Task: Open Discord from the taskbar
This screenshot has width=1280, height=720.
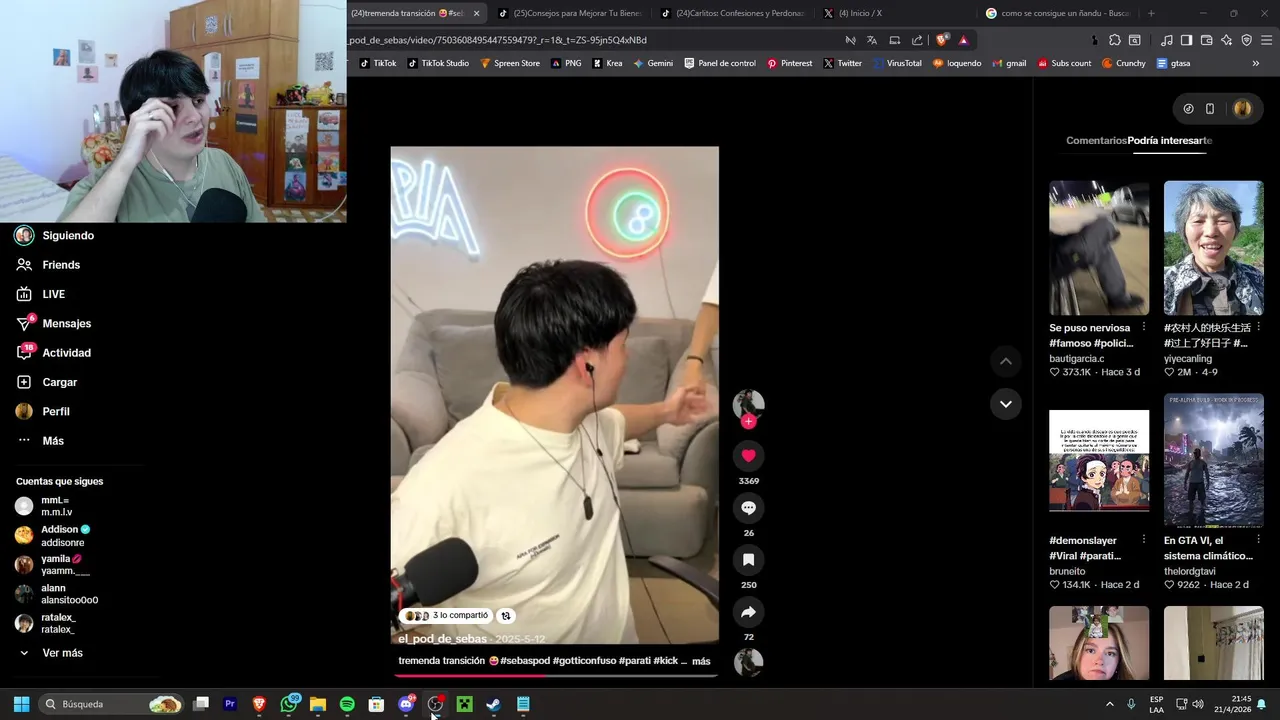Action: pos(406,704)
